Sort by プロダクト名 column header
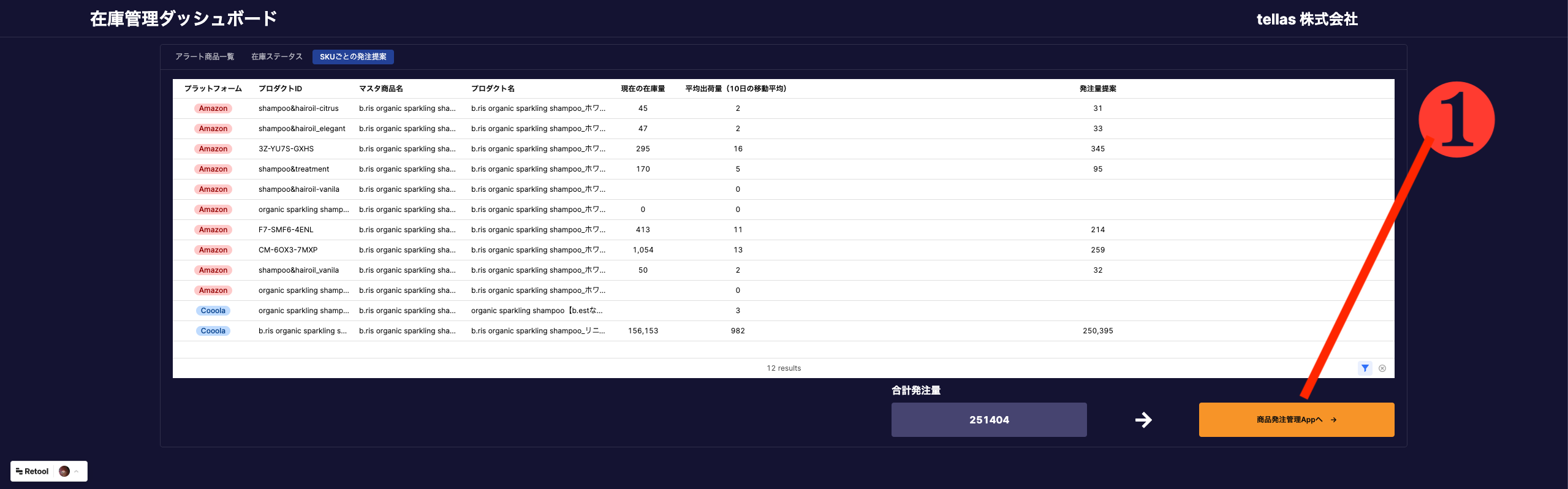1568x489 pixels. click(x=493, y=89)
